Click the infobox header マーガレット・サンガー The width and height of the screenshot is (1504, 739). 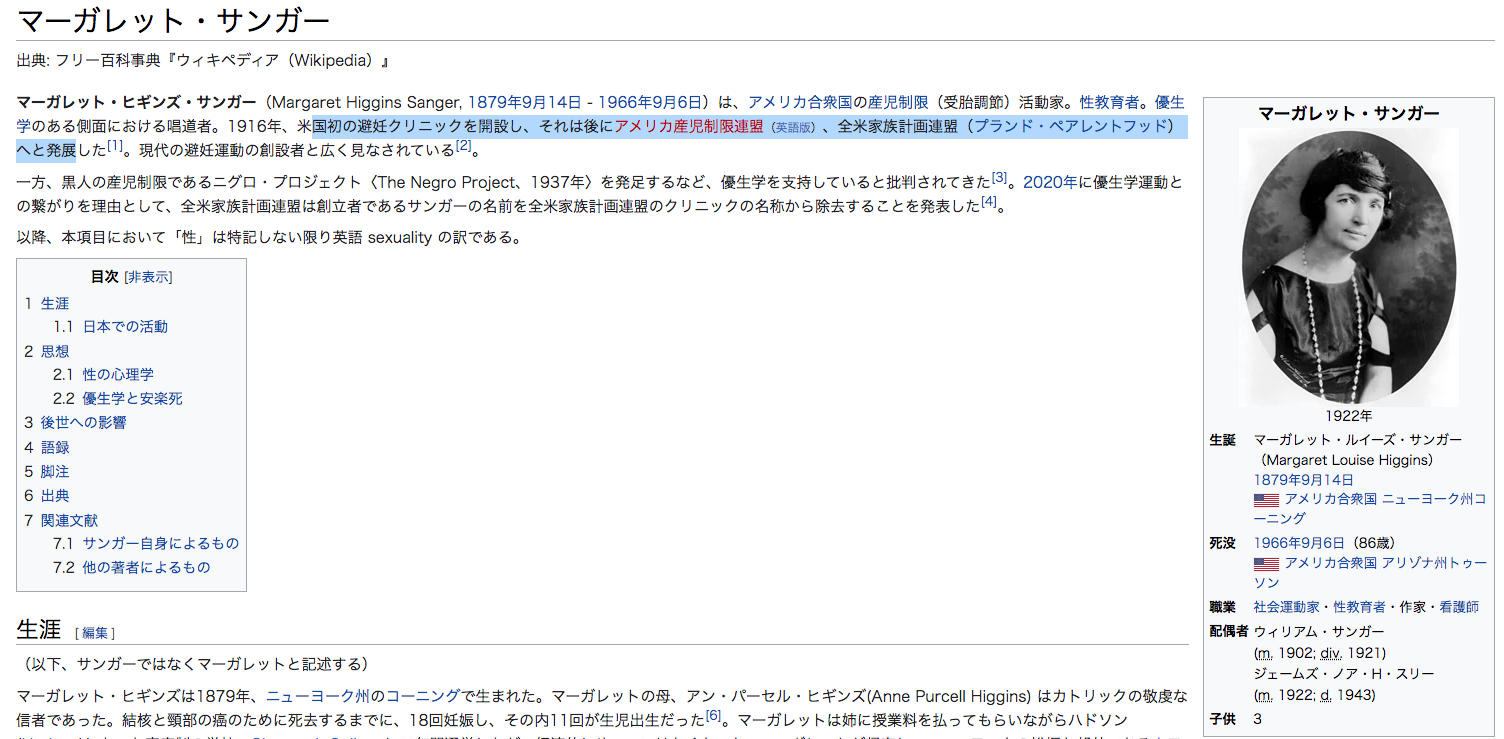pos(1348,113)
